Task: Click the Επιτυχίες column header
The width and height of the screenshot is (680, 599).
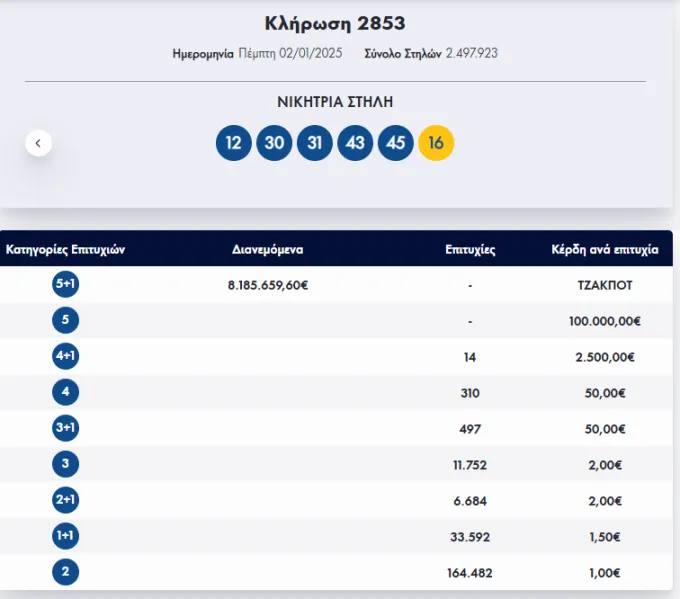Action: 470,250
